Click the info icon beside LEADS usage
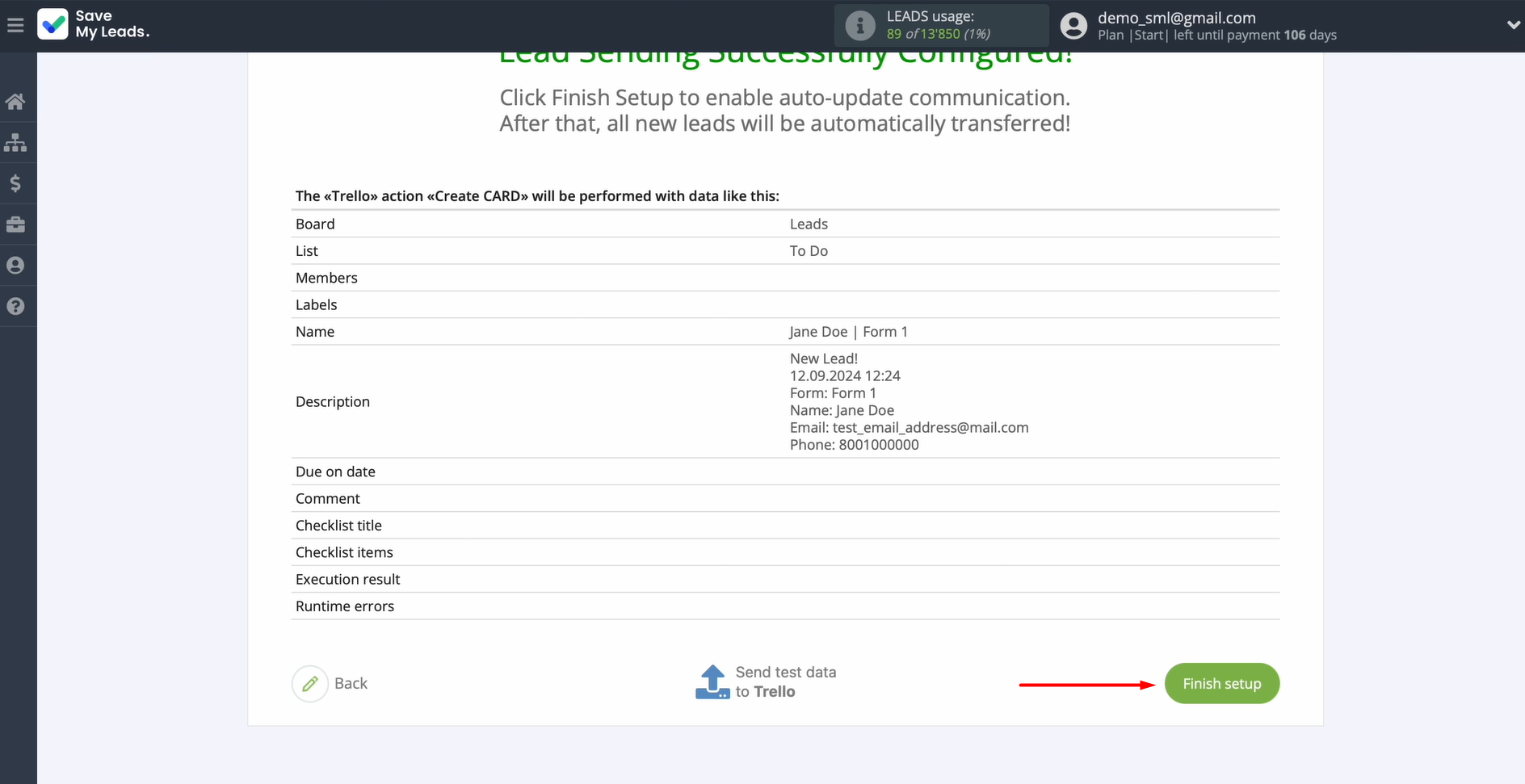The width and height of the screenshot is (1525, 784). click(859, 26)
